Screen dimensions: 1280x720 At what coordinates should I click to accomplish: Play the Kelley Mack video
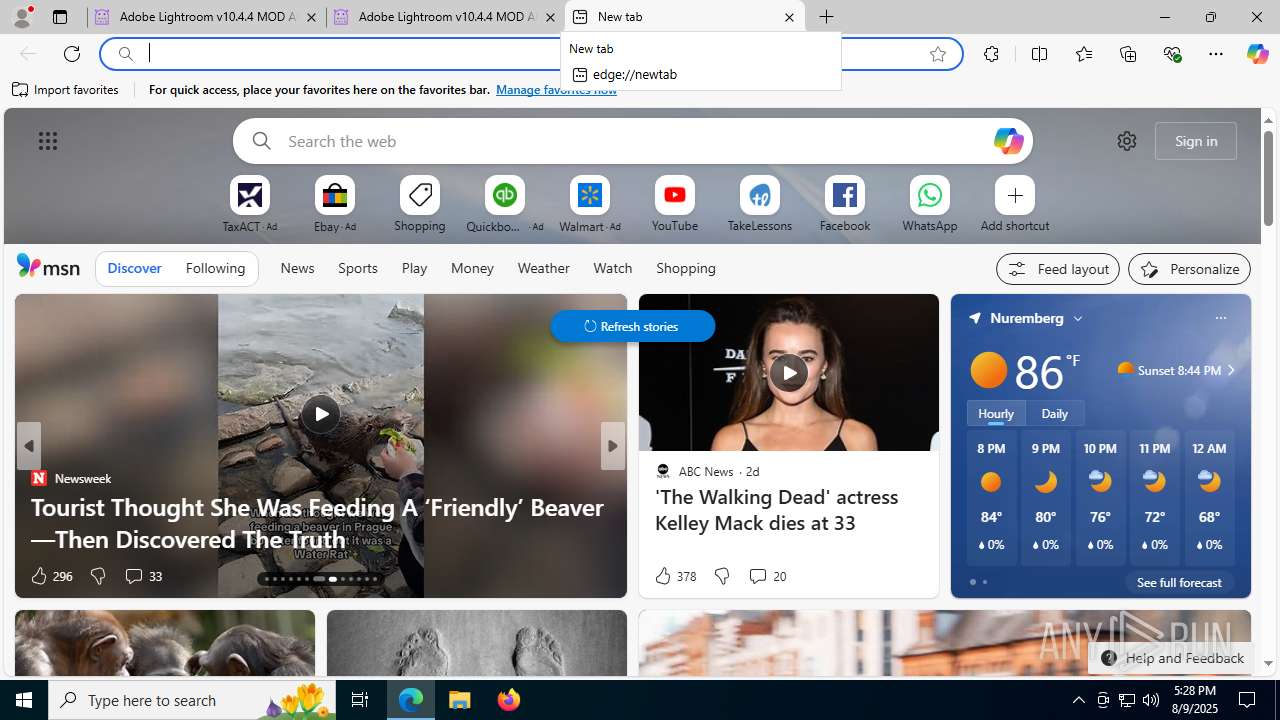click(789, 373)
